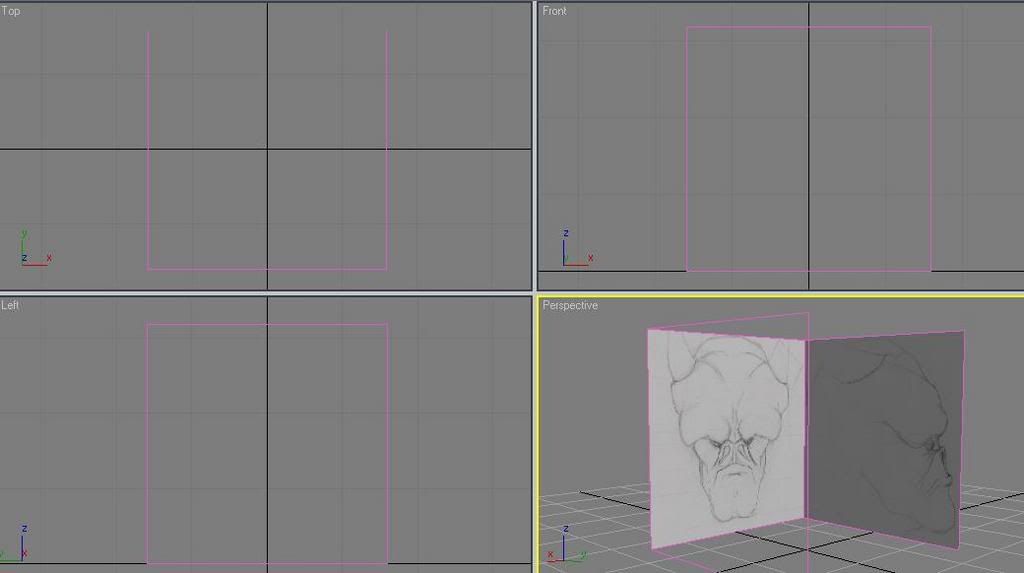This screenshot has width=1024, height=573.
Task: Click the pink rectangle's top edge in Left viewport
Action: pos(267,323)
